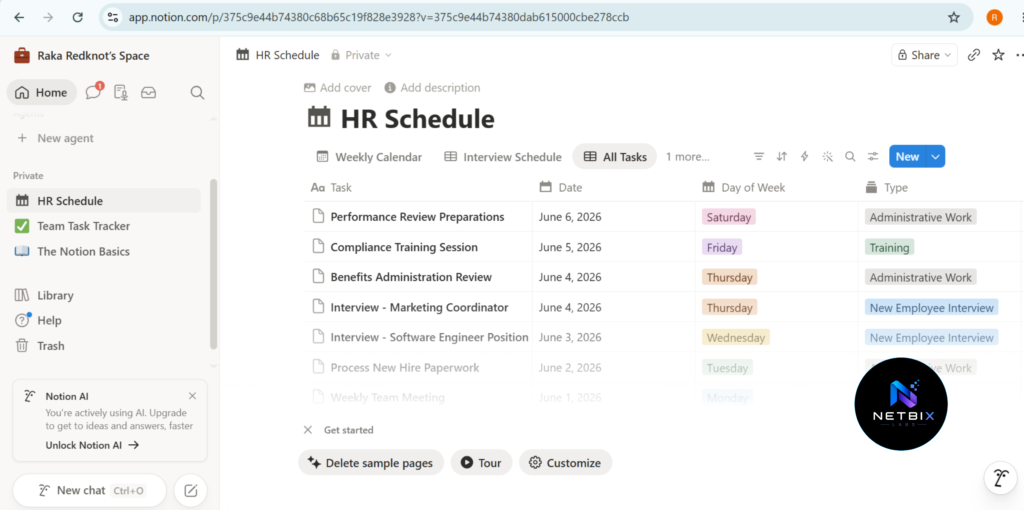Click the pink Saturday tag

pos(729,217)
